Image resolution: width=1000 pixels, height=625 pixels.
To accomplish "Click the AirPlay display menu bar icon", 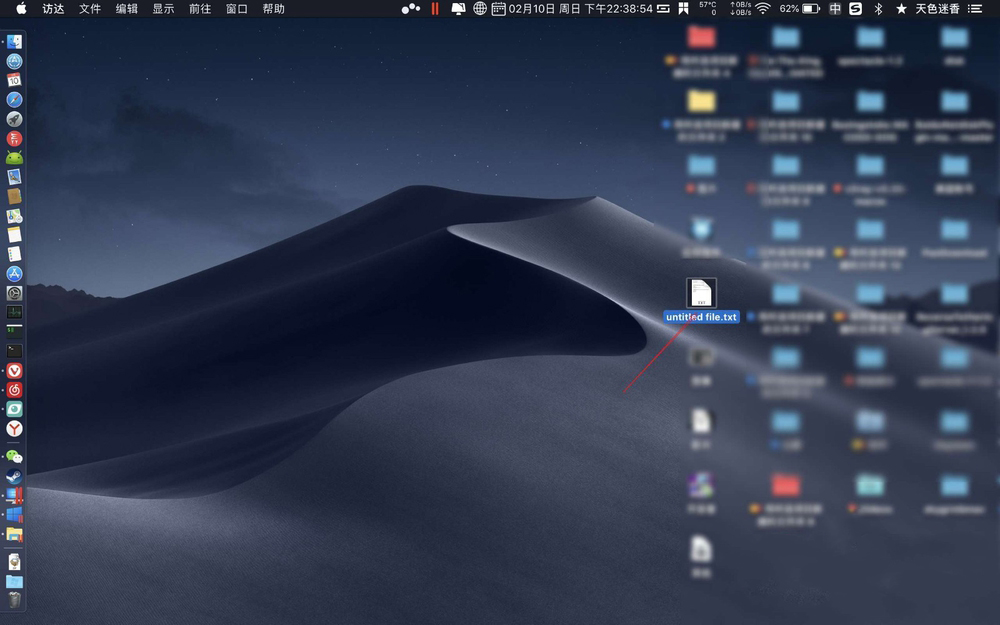I will (x=458, y=8).
